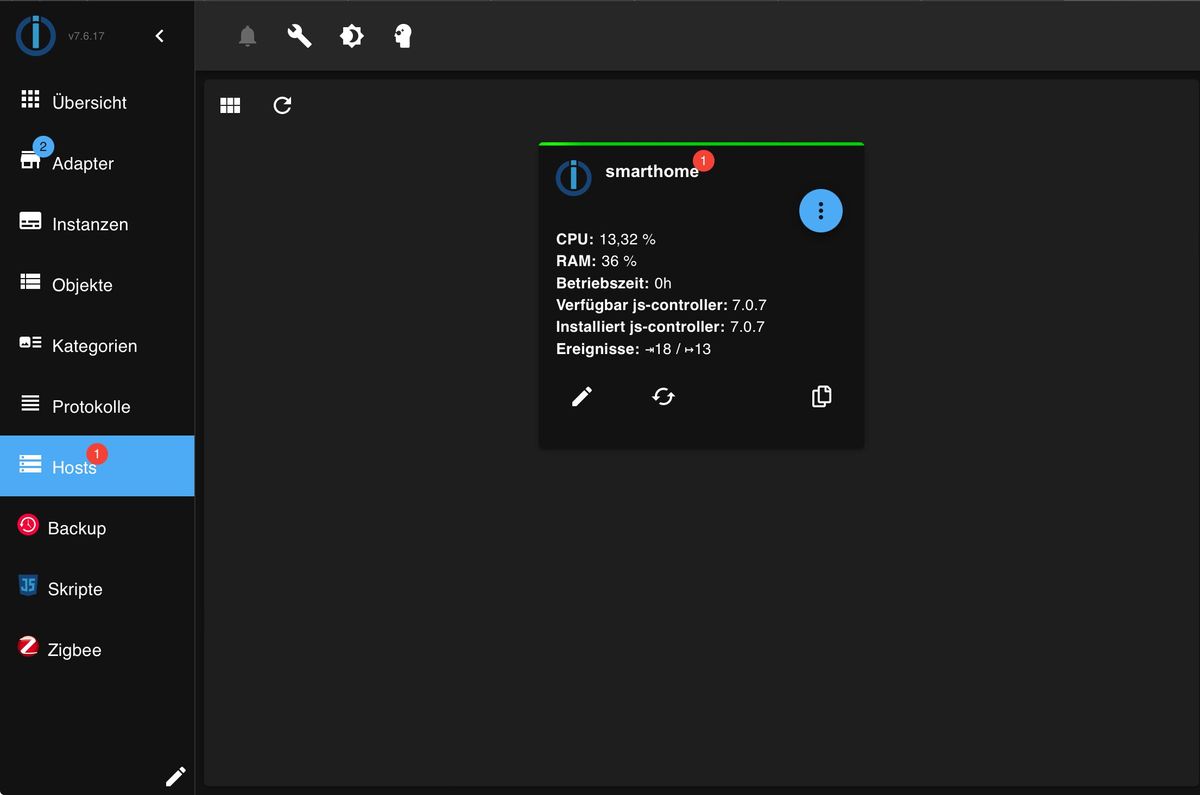
Task: Click Verfügbar js-controller 7.0.7 line
Action: point(661,305)
